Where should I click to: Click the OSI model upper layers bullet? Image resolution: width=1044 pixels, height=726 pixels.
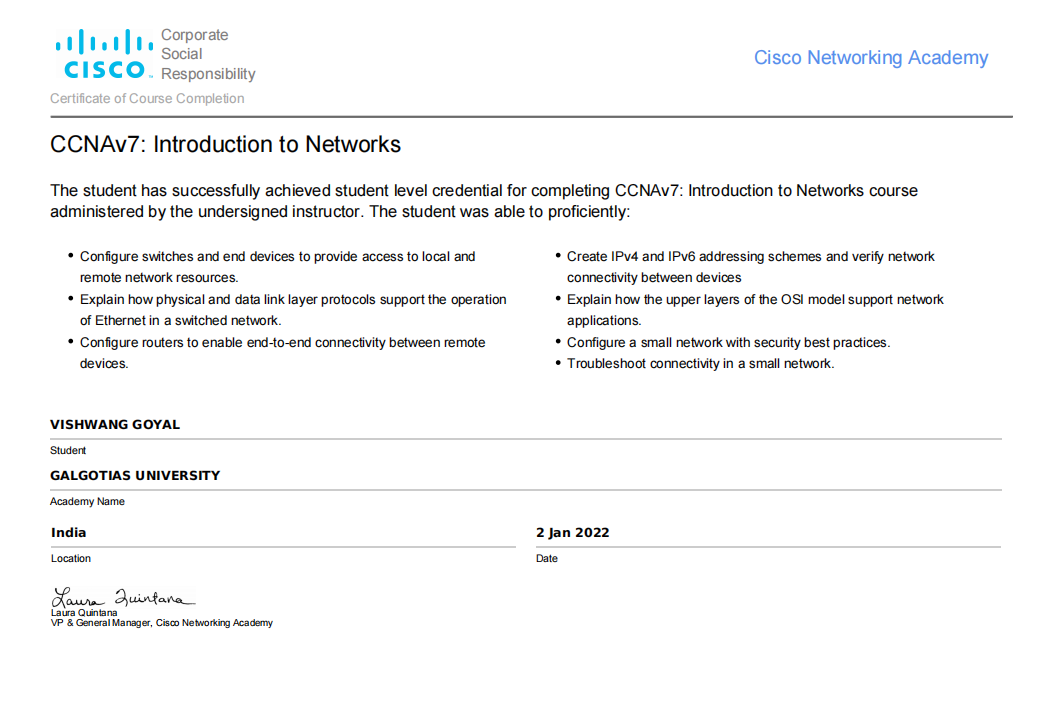(x=755, y=310)
